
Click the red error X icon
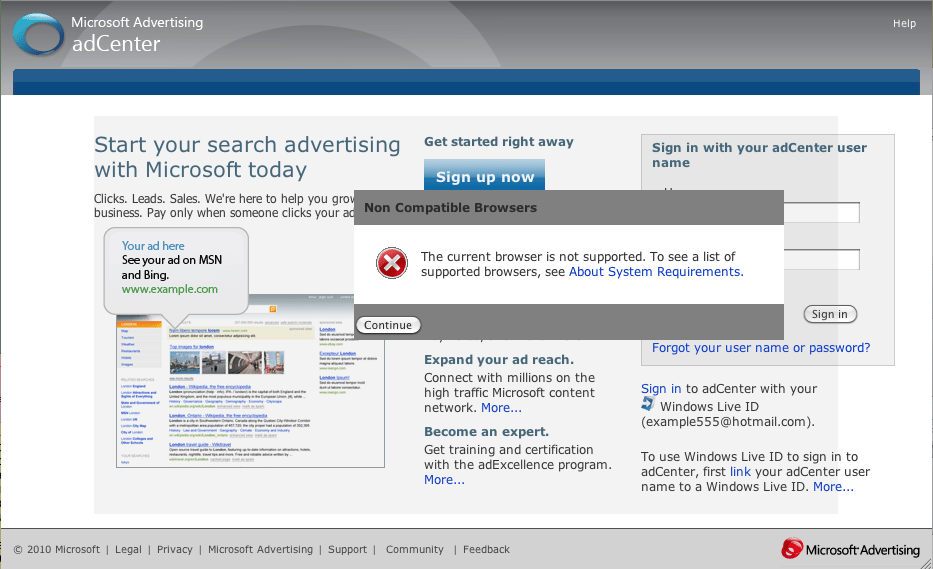point(392,263)
